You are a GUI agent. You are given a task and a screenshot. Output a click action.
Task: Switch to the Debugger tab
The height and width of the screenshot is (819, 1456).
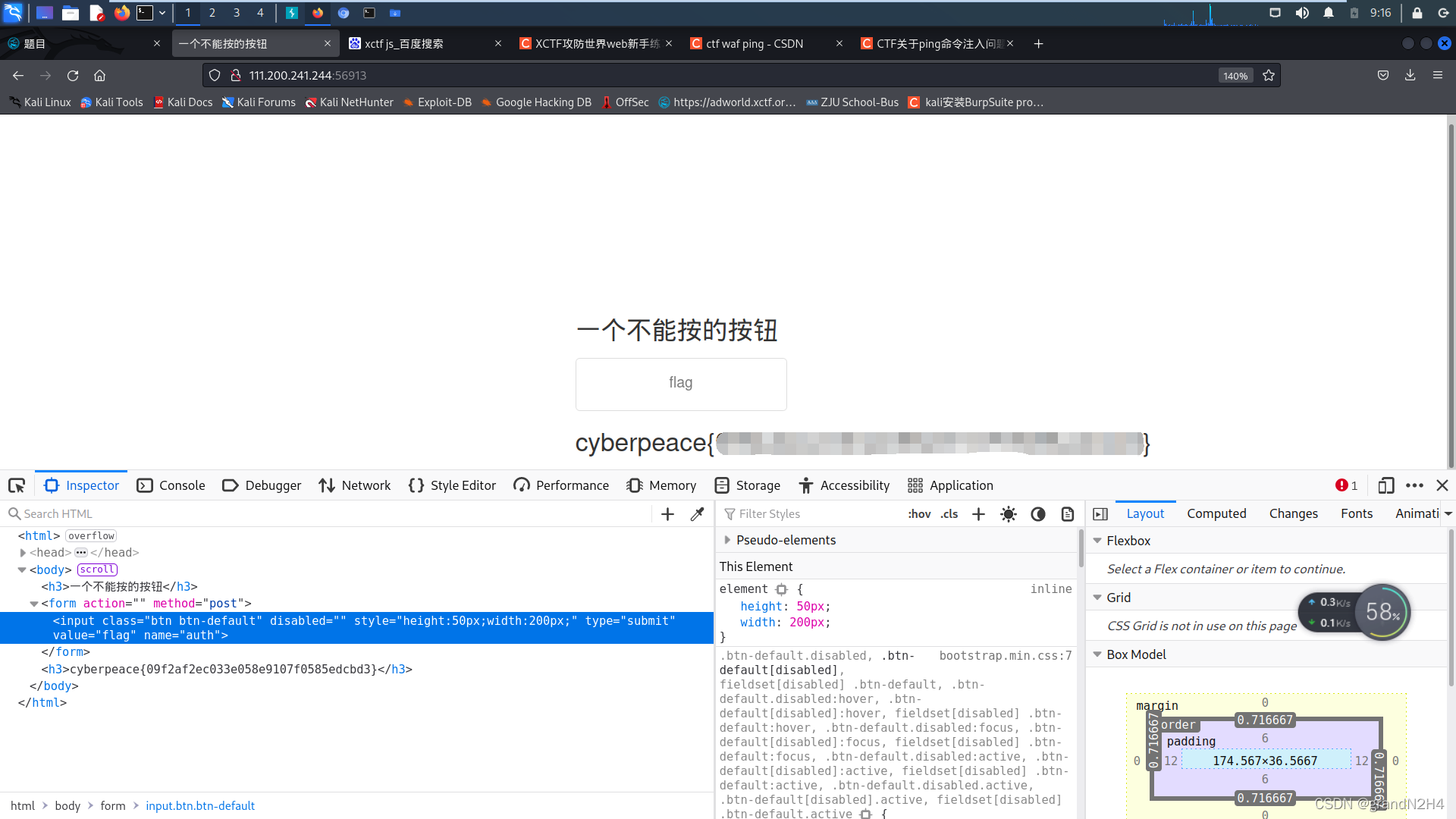[262, 485]
